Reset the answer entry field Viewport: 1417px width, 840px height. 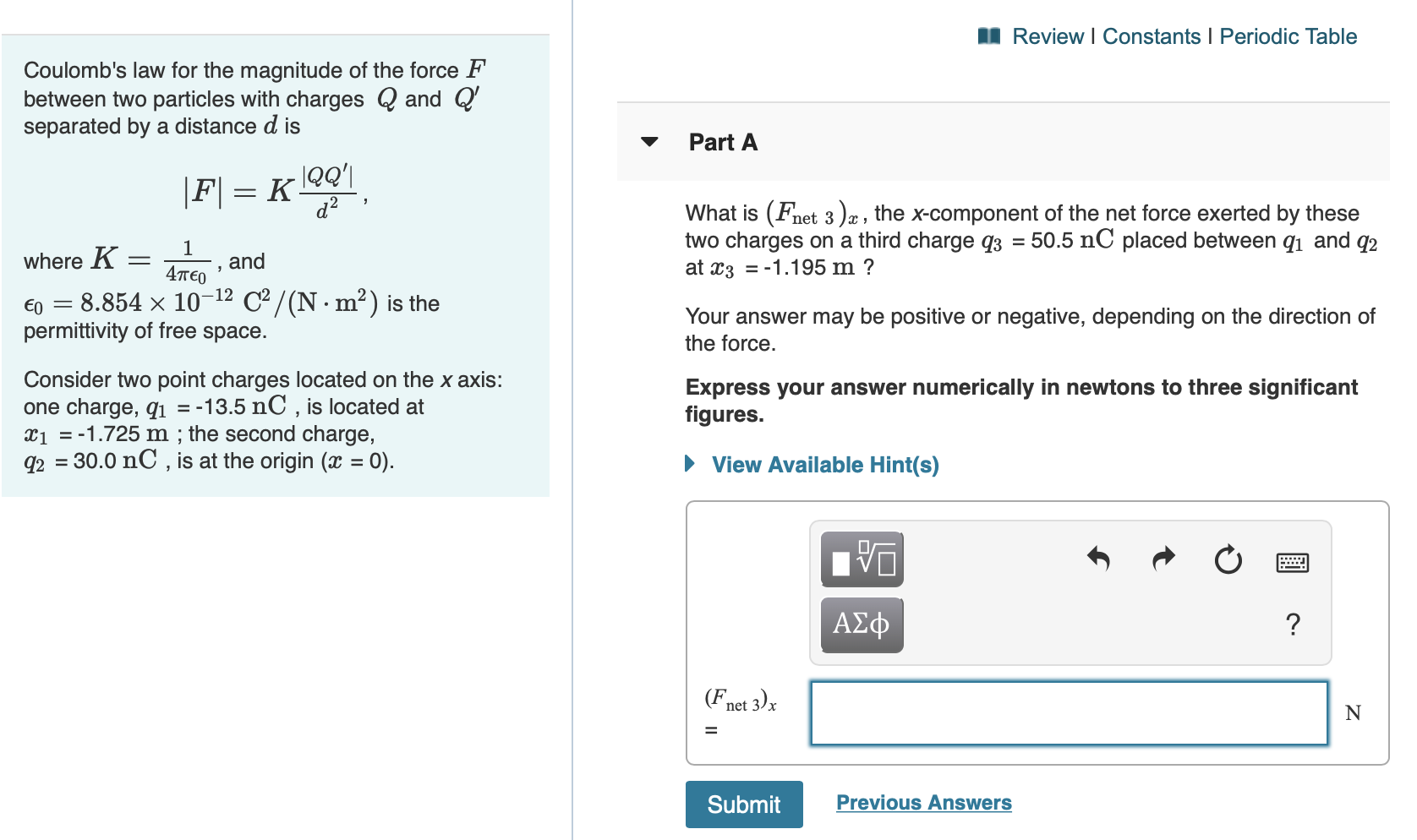click(x=1228, y=559)
